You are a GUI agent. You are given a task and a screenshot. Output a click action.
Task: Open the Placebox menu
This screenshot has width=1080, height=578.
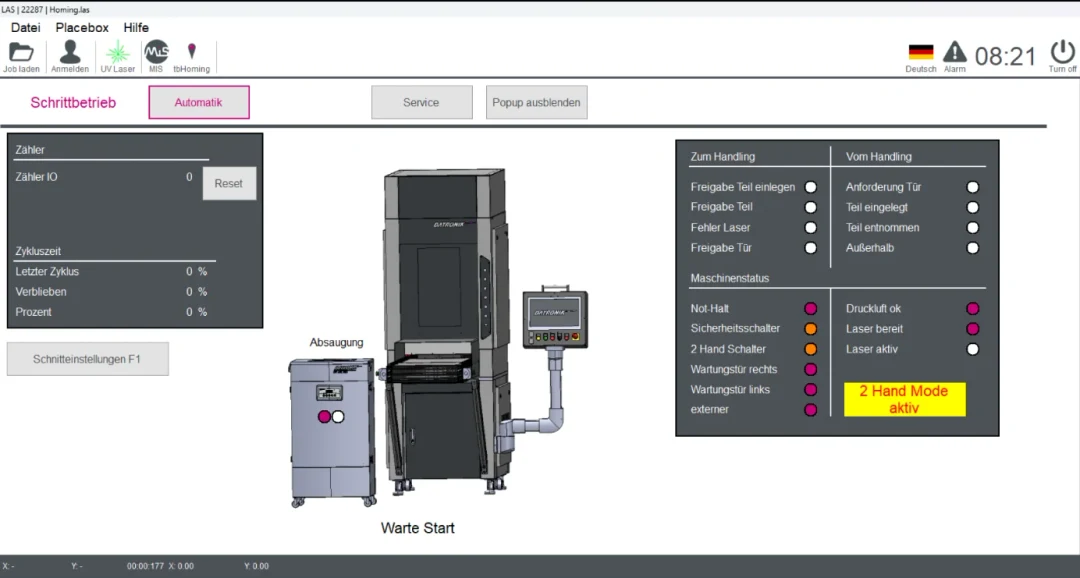pyautogui.click(x=82, y=27)
